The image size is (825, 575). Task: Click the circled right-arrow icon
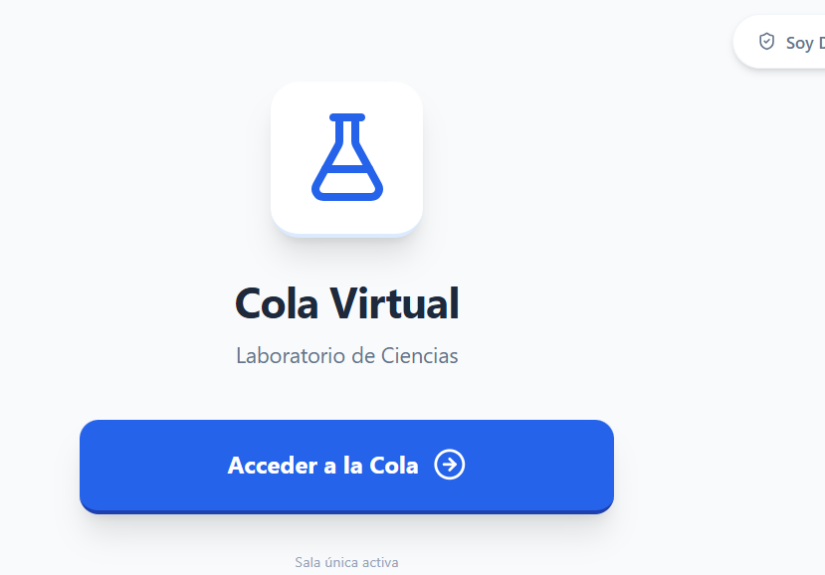tap(449, 465)
